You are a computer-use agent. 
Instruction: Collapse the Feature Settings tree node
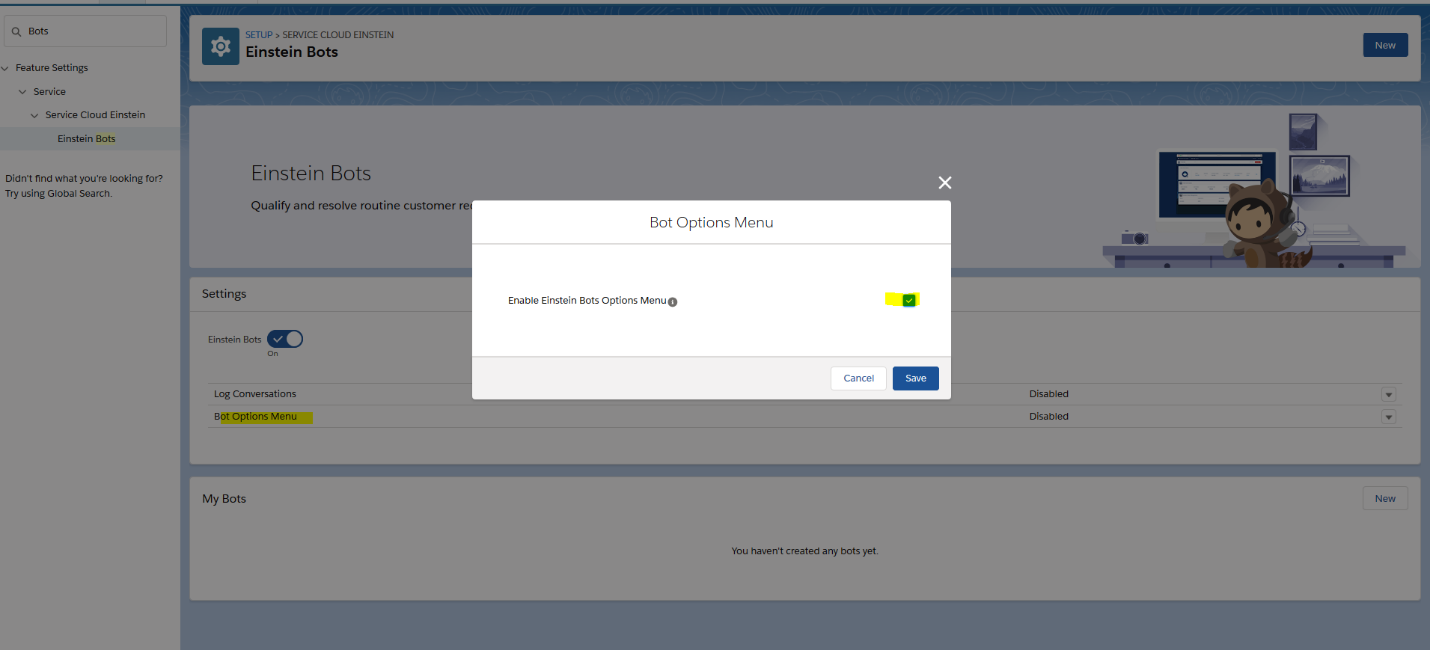6,68
